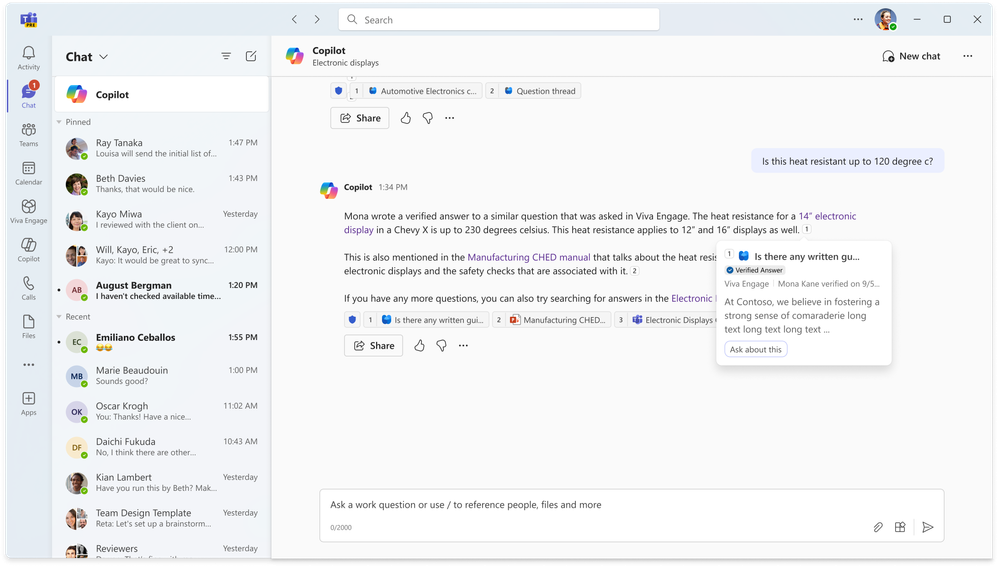Screen dimensions: 998x567
Task: Open chat with Daichi Fukuda
Action: point(162,447)
